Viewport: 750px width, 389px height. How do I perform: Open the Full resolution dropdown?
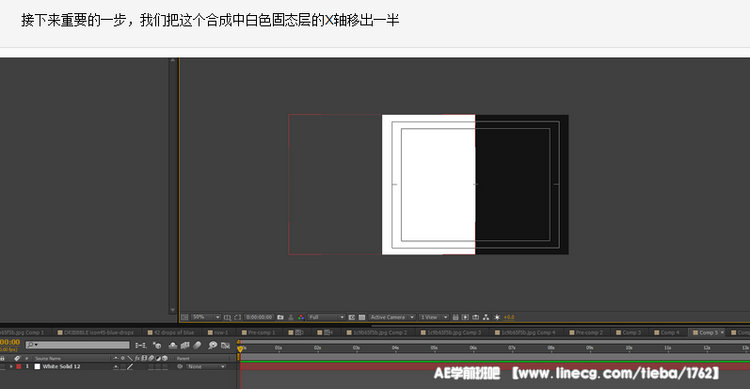326,317
